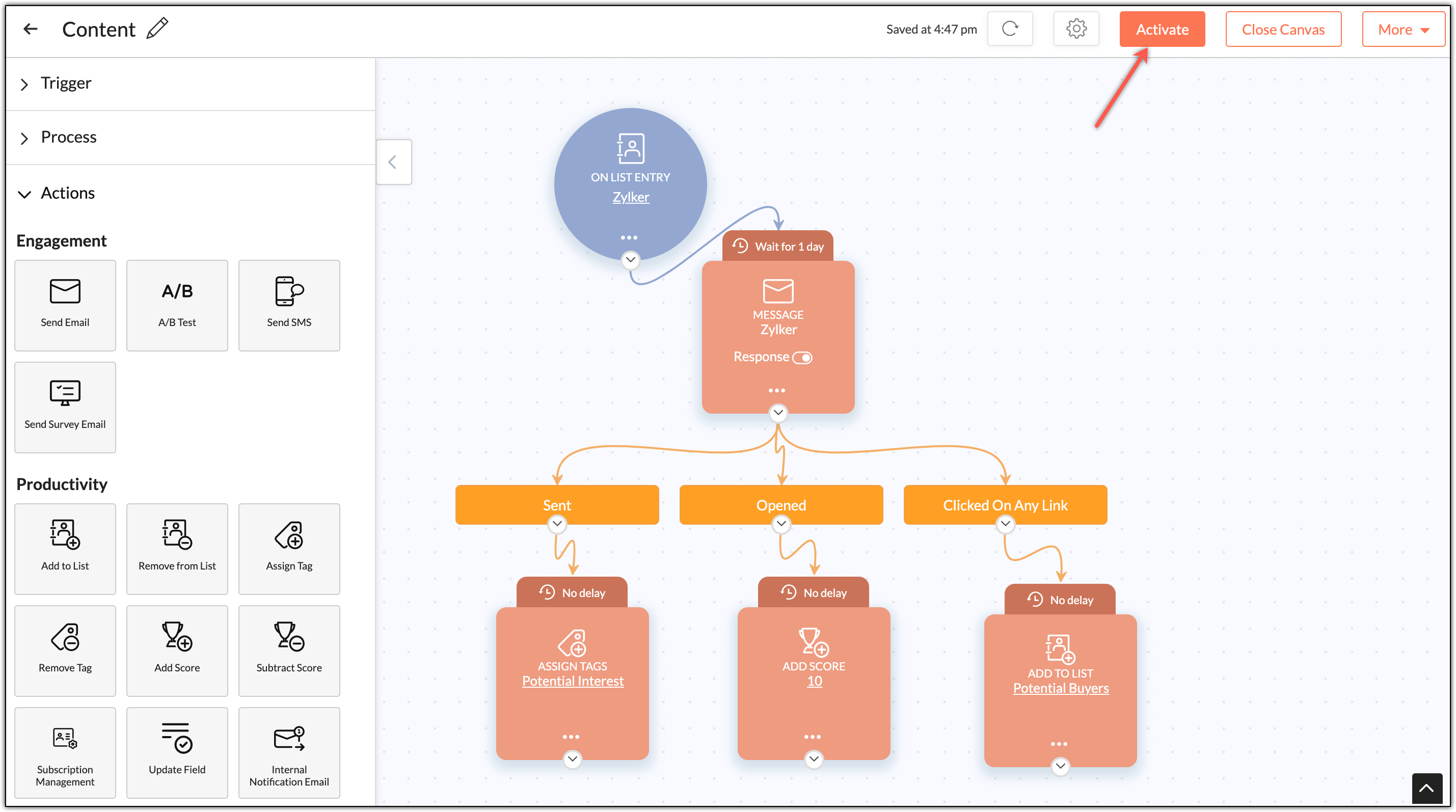The image size is (1456, 812).
Task: Click the Add Score trophy icon
Action: click(x=177, y=636)
